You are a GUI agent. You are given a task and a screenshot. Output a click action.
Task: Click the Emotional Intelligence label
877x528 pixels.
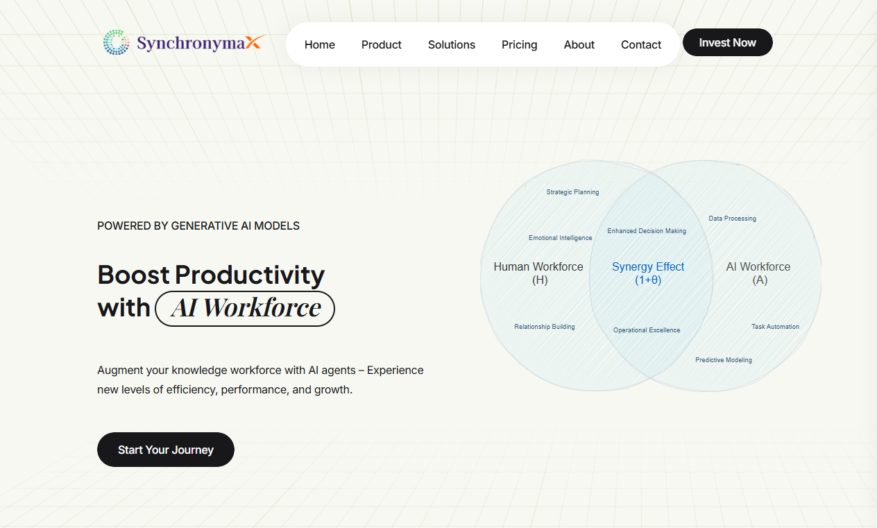560,238
